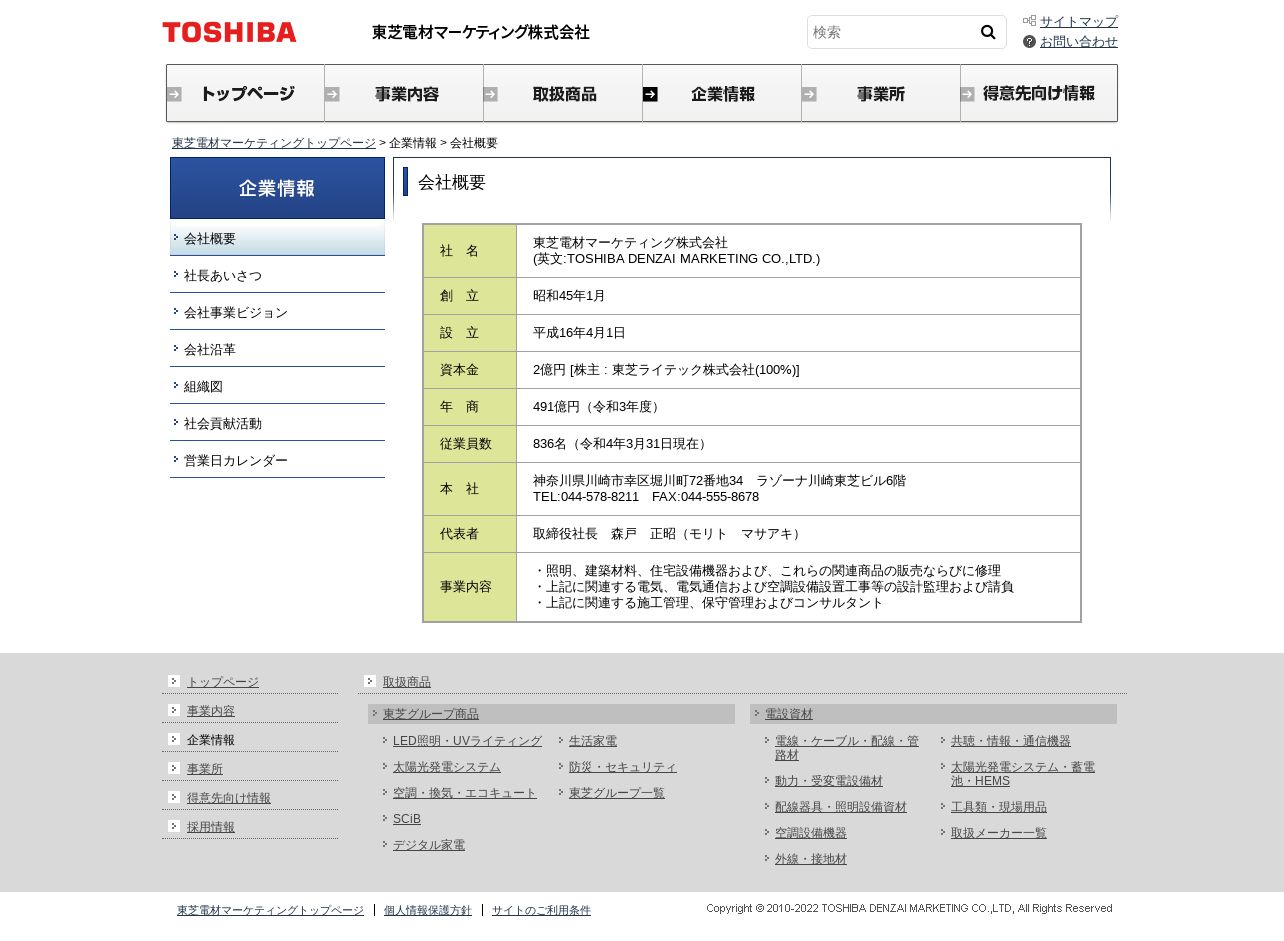
Task: Click the 代表者 row label
Action: coord(470,534)
